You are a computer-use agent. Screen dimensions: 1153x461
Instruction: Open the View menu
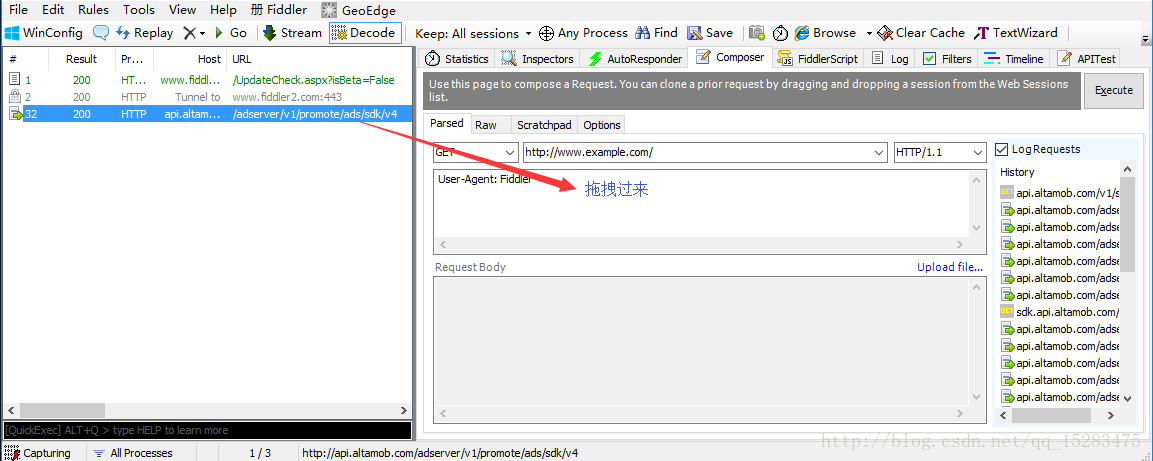point(182,10)
